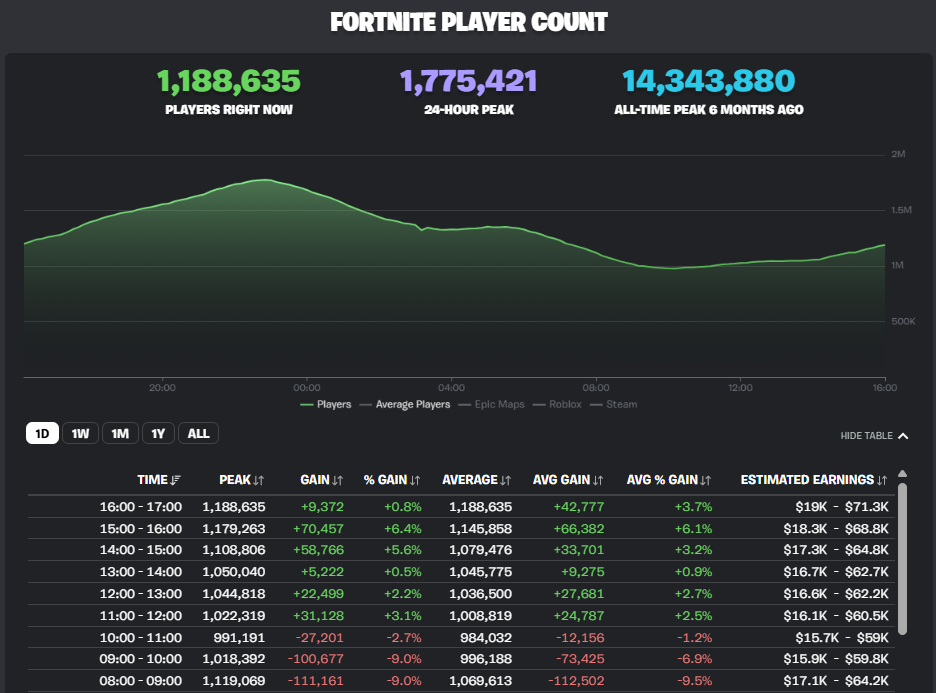This screenshot has width=936, height=693.
Task: Click the peak value 1,050,040
Action: (234, 572)
